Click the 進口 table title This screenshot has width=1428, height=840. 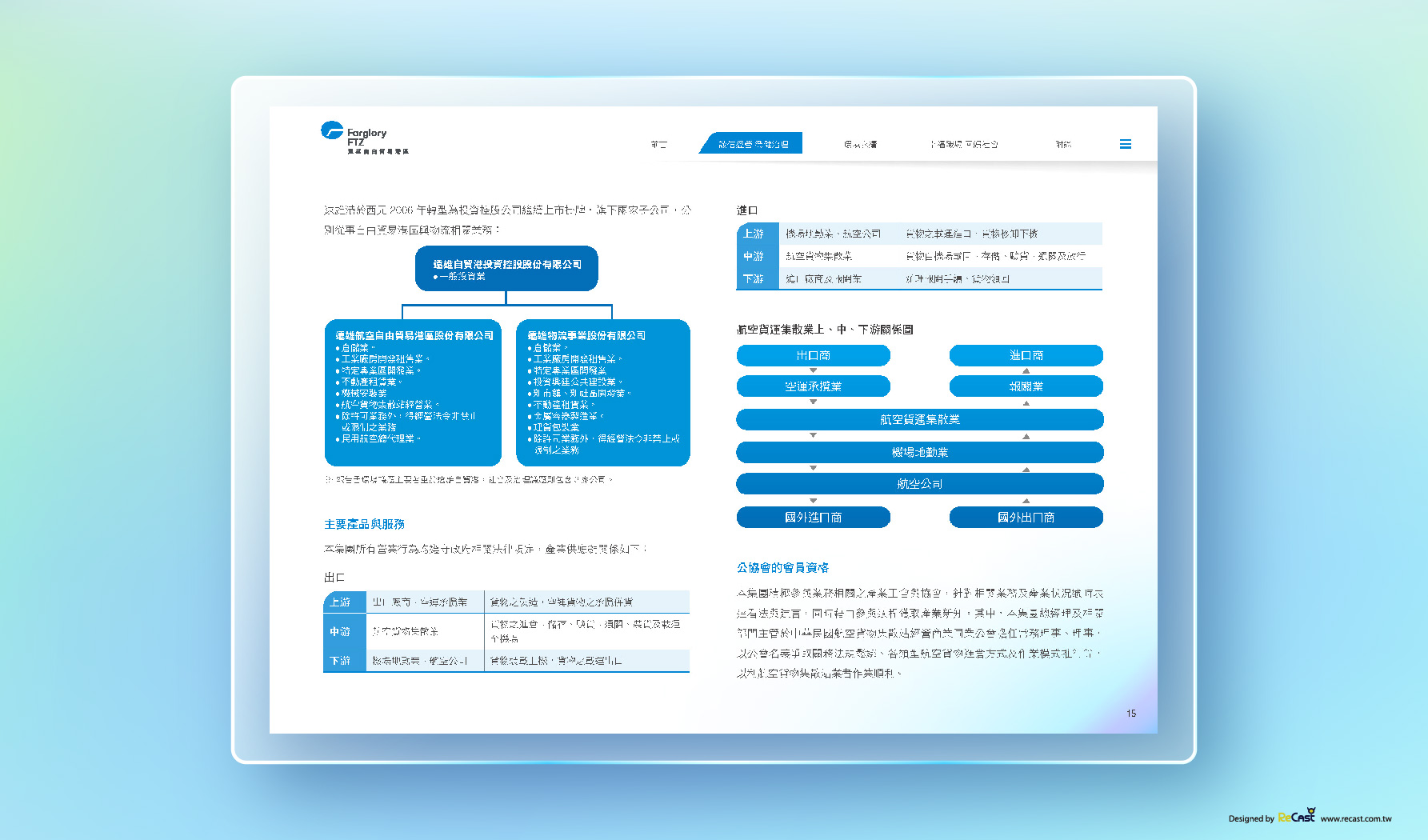coord(747,210)
